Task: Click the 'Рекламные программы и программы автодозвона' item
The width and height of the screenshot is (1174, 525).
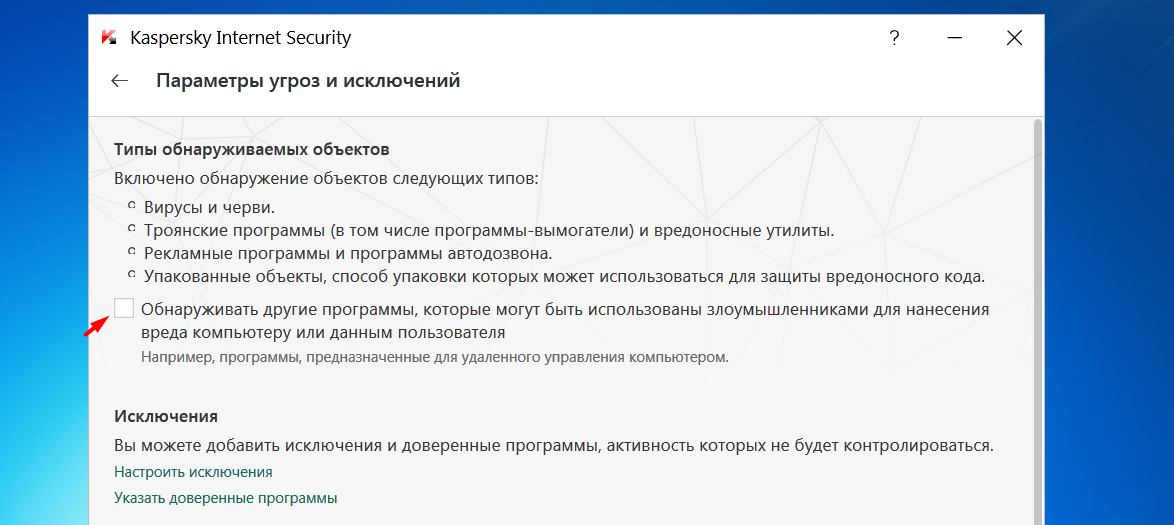Action: click(x=348, y=253)
